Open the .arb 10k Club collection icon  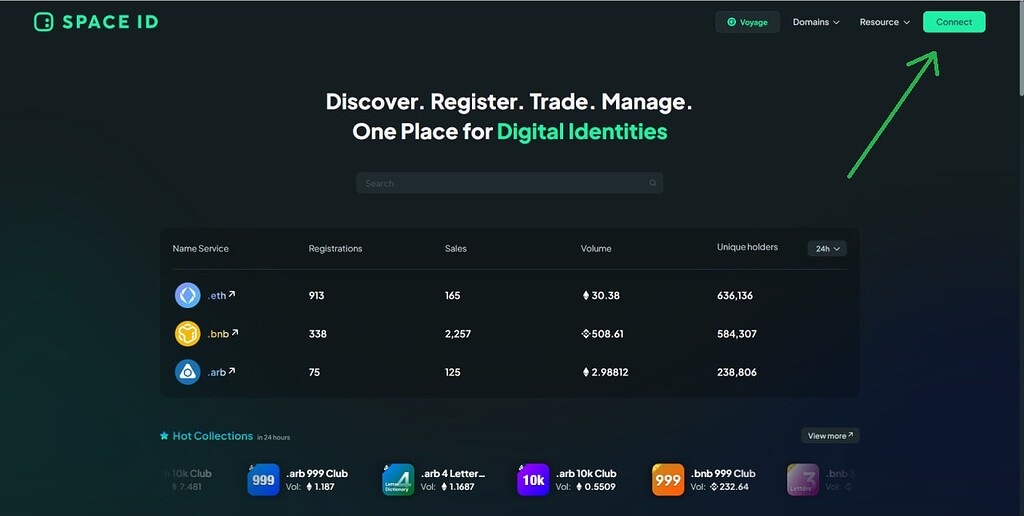(x=533, y=480)
